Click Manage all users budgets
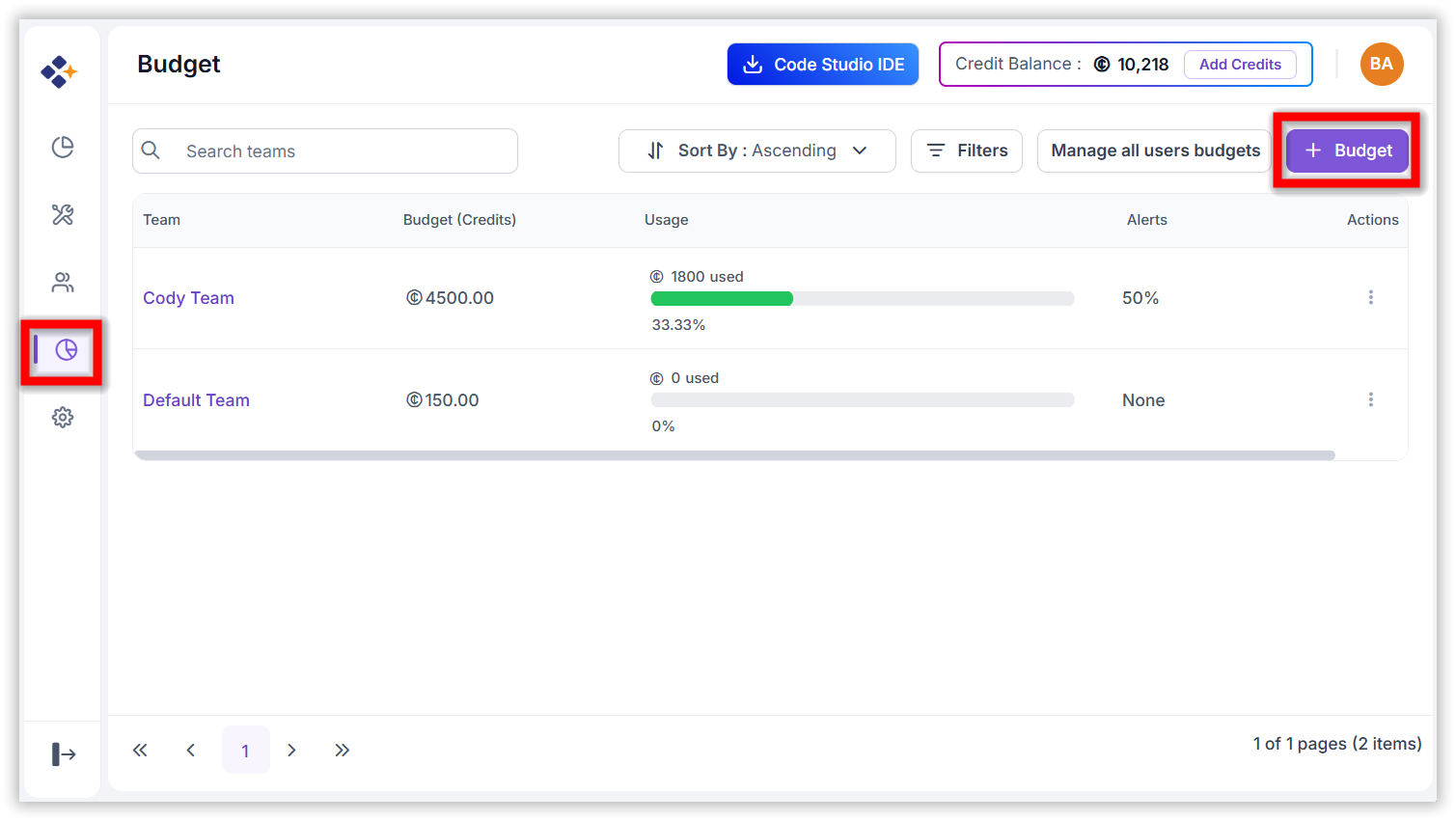Viewport: 1456px width, 821px height. click(1155, 151)
